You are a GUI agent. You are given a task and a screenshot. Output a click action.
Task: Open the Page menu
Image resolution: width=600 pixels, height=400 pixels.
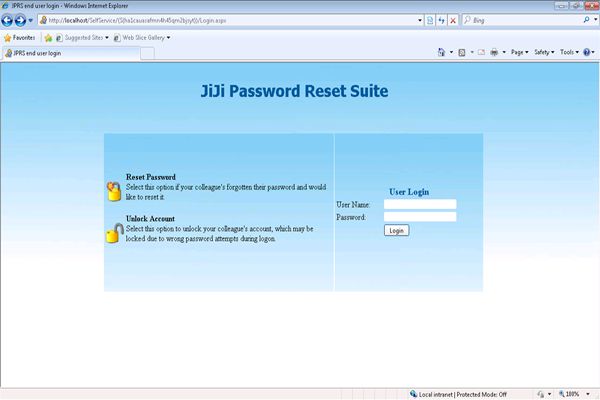pos(519,52)
